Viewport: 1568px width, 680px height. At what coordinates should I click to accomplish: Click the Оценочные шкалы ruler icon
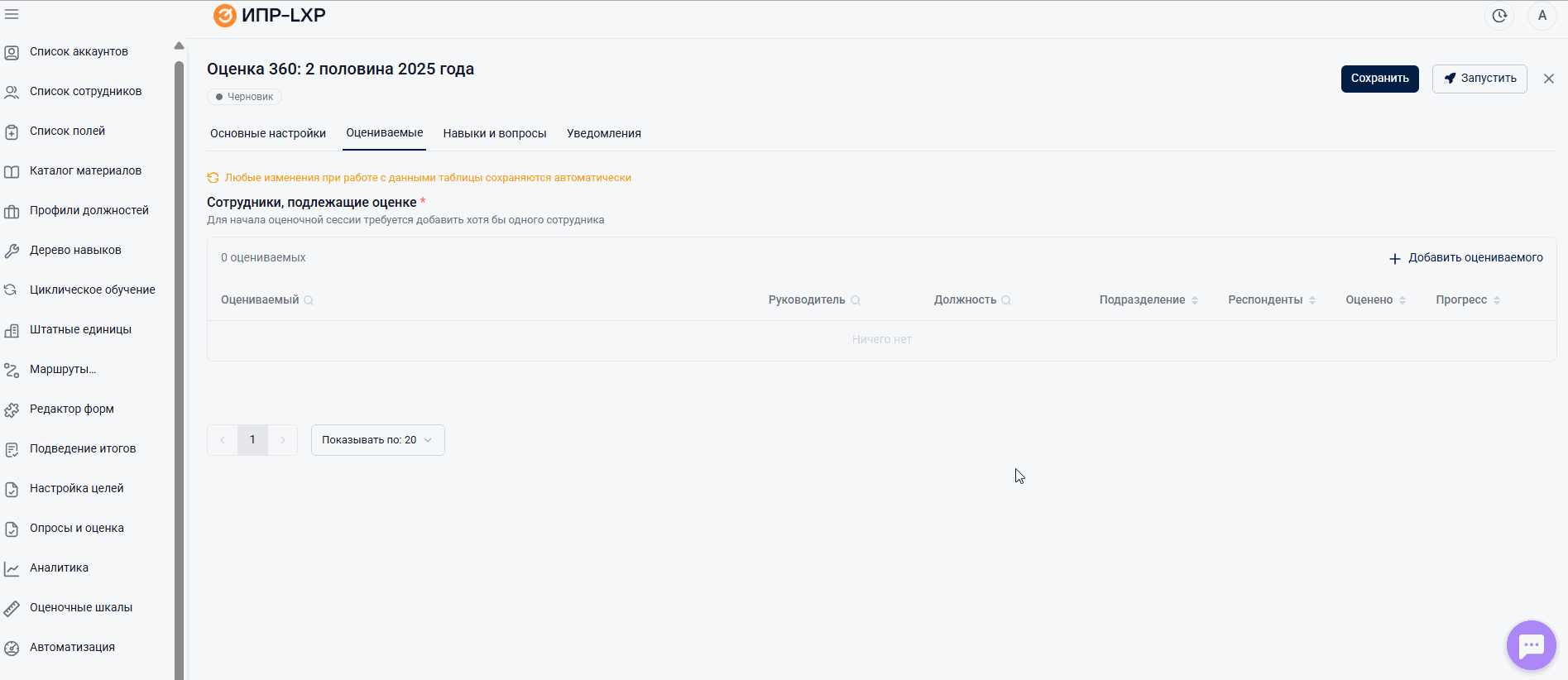tap(12, 608)
